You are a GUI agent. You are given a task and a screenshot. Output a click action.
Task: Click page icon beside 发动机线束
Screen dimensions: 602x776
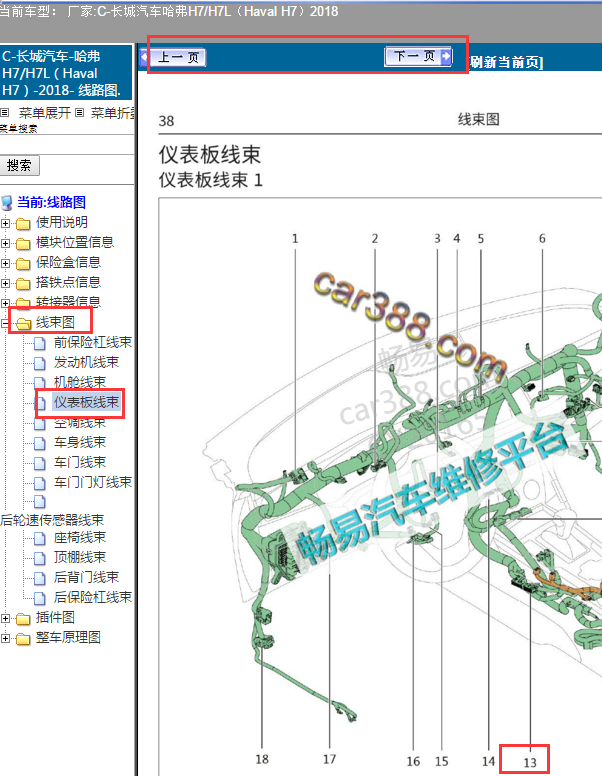tap(40, 363)
